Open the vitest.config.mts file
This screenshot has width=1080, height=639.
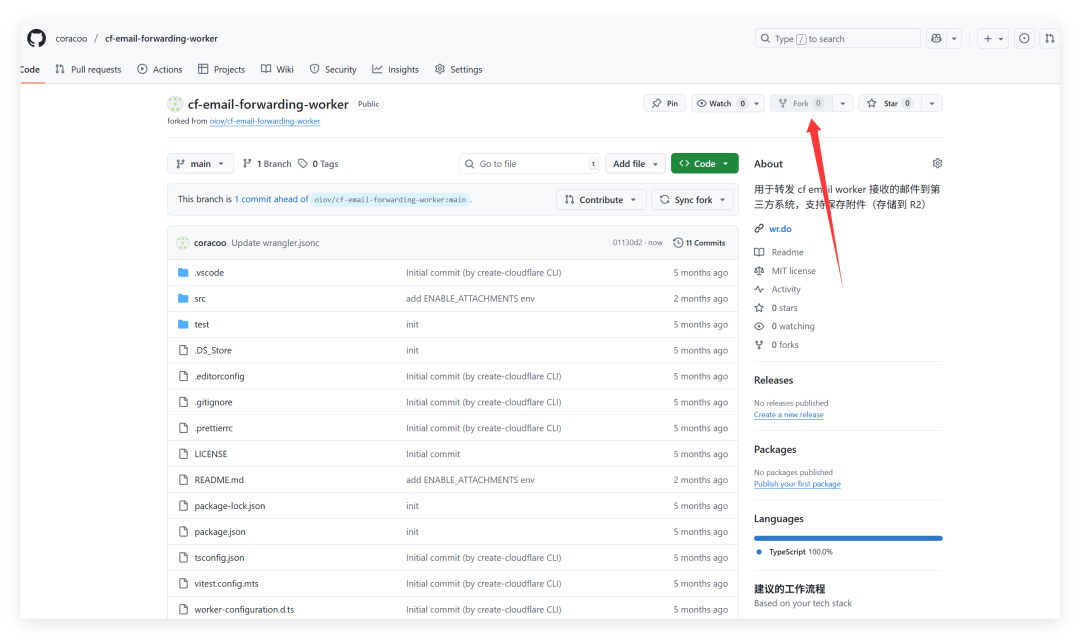(x=227, y=584)
